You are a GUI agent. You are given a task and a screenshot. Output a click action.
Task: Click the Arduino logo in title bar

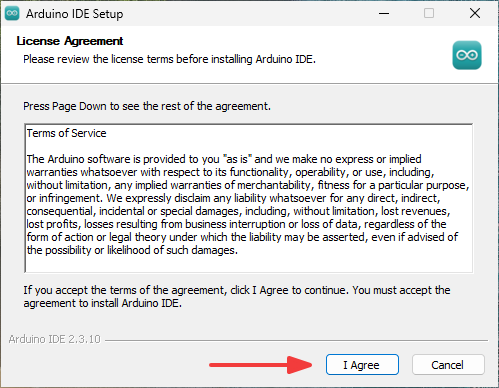[12, 13]
